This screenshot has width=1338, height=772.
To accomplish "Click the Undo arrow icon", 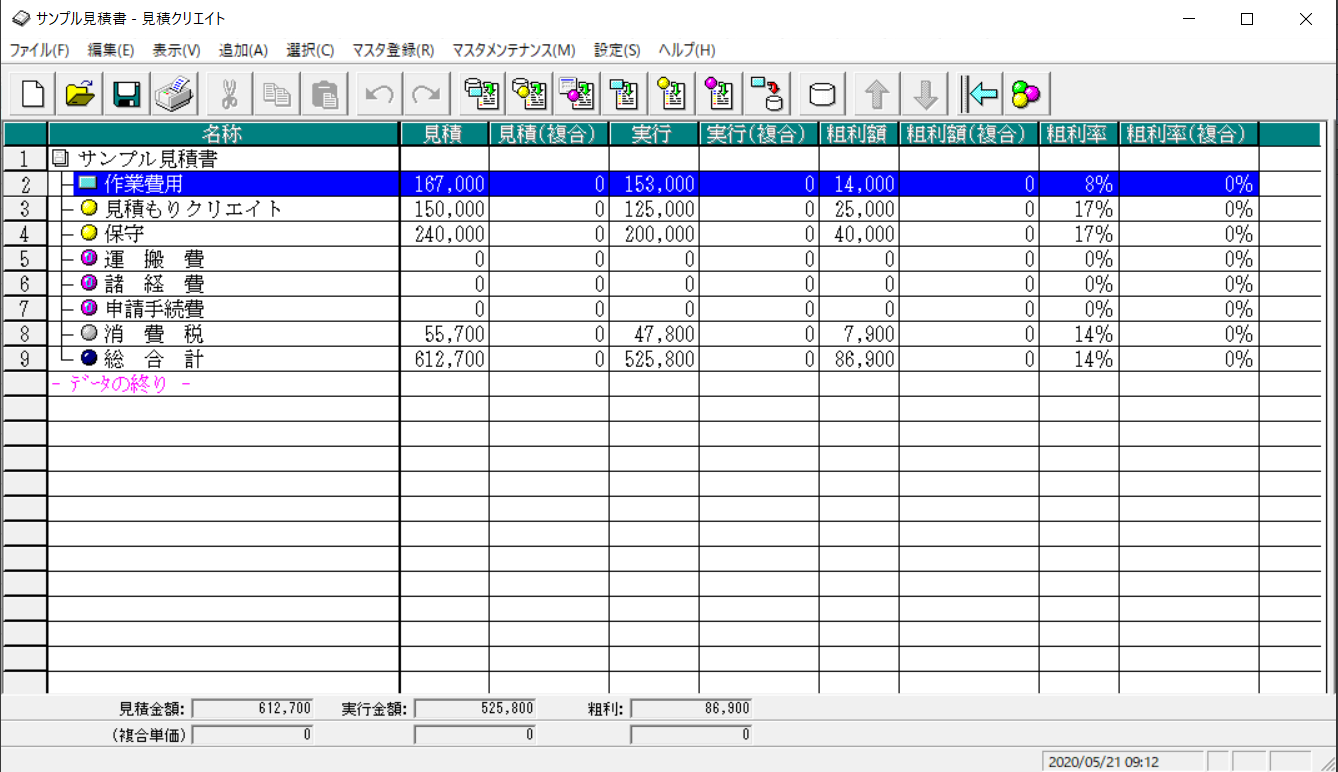I will pos(379,95).
